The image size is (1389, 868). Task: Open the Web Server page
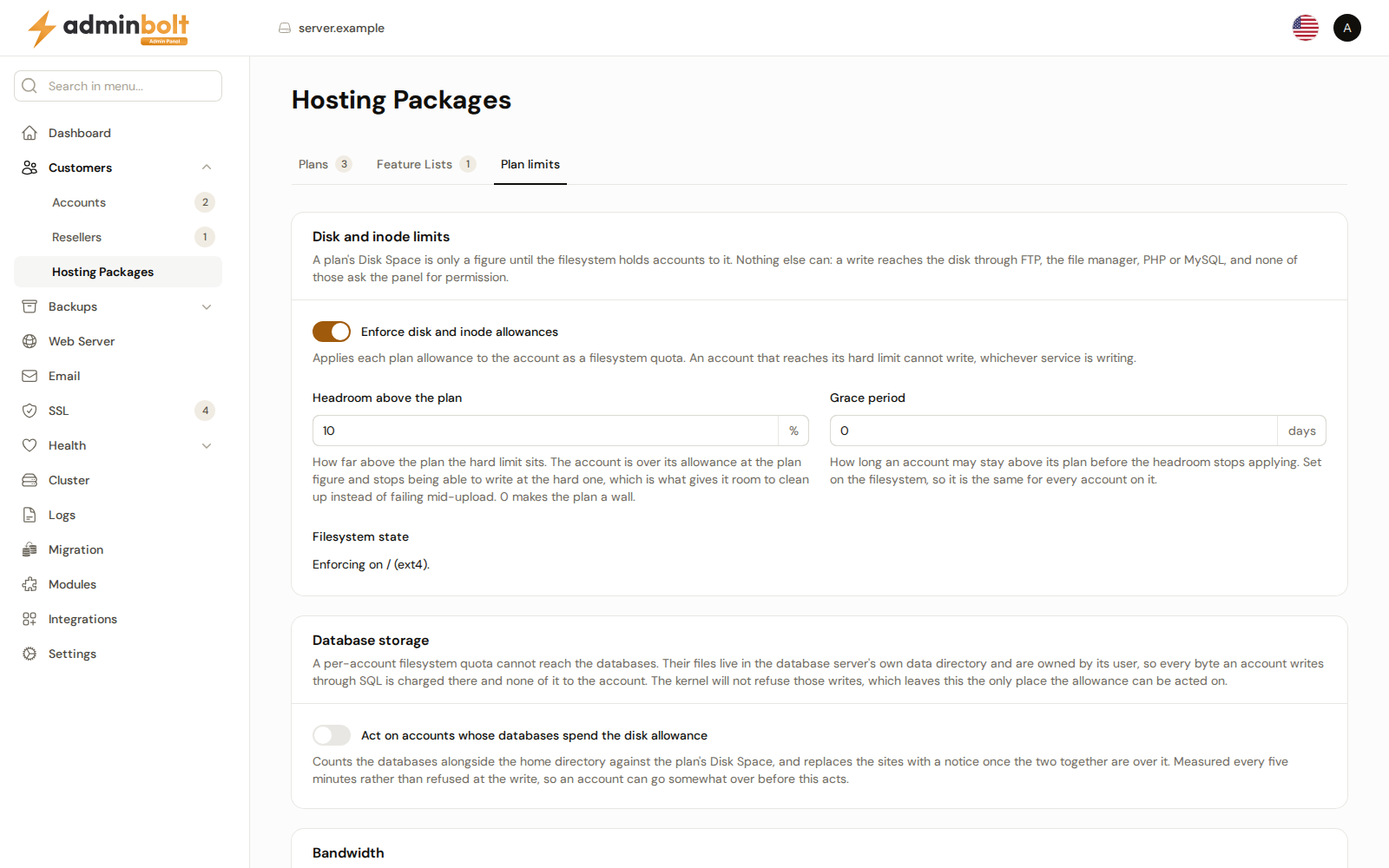click(x=118, y=341)
